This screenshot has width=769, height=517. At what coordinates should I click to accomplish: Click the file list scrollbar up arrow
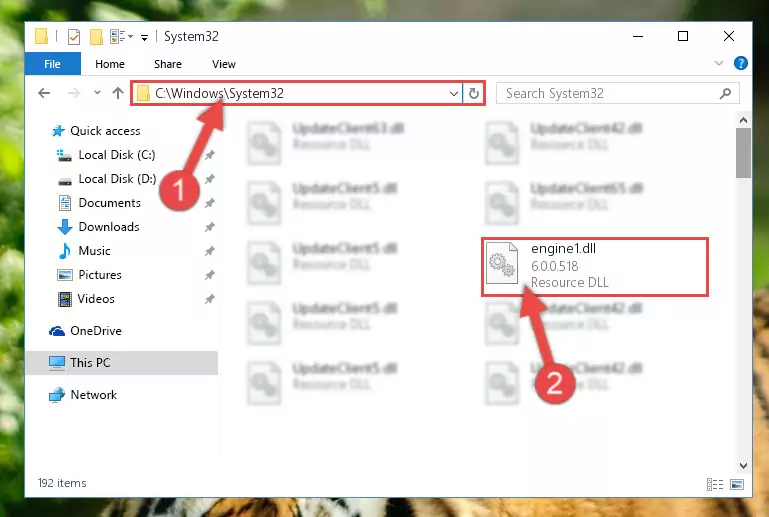pos(743,120)
